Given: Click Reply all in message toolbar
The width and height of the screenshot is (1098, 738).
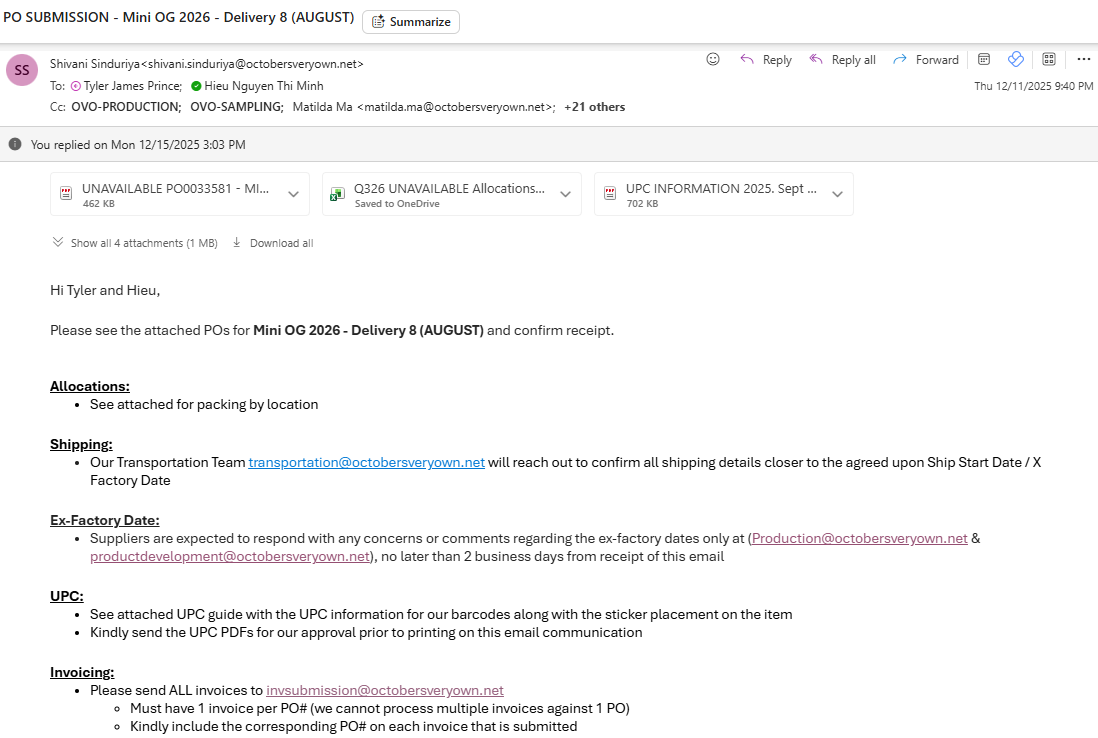Looking at the screenshot, I should click(x=842, y=60).
